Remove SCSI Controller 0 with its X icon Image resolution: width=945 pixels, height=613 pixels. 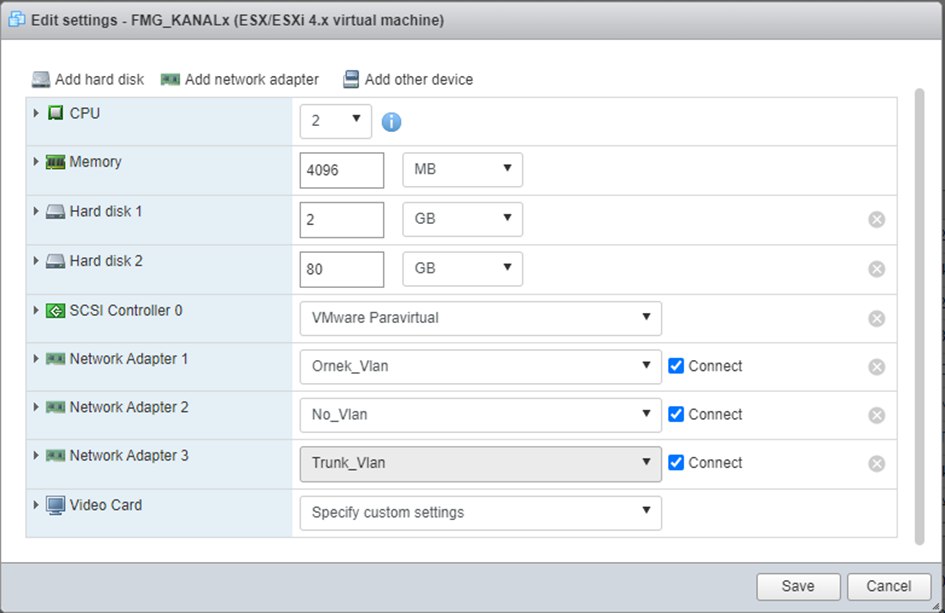pos(877,319)
